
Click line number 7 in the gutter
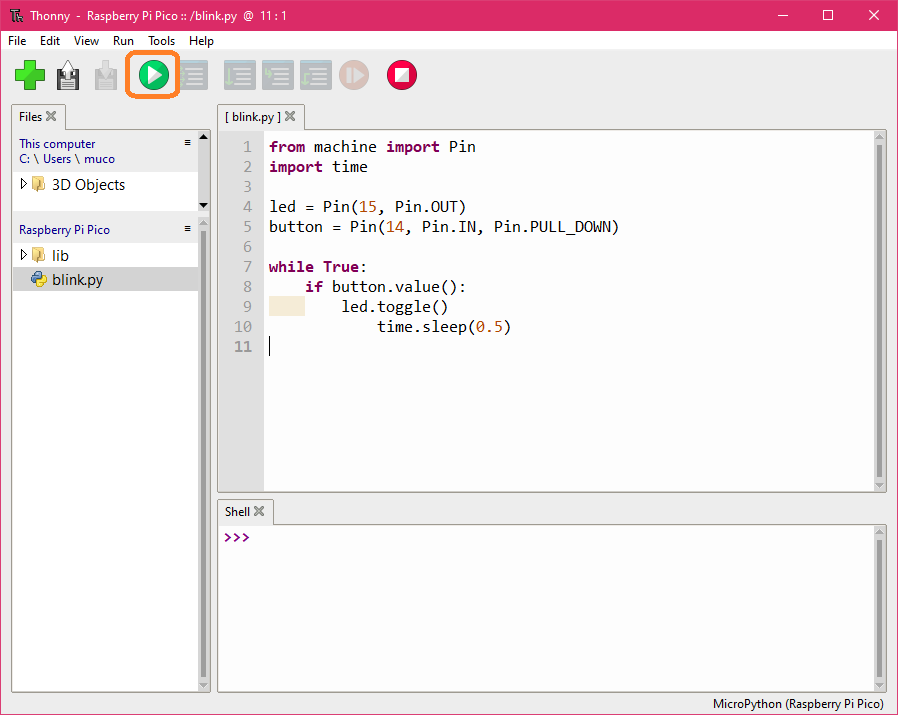pos(247,266)
